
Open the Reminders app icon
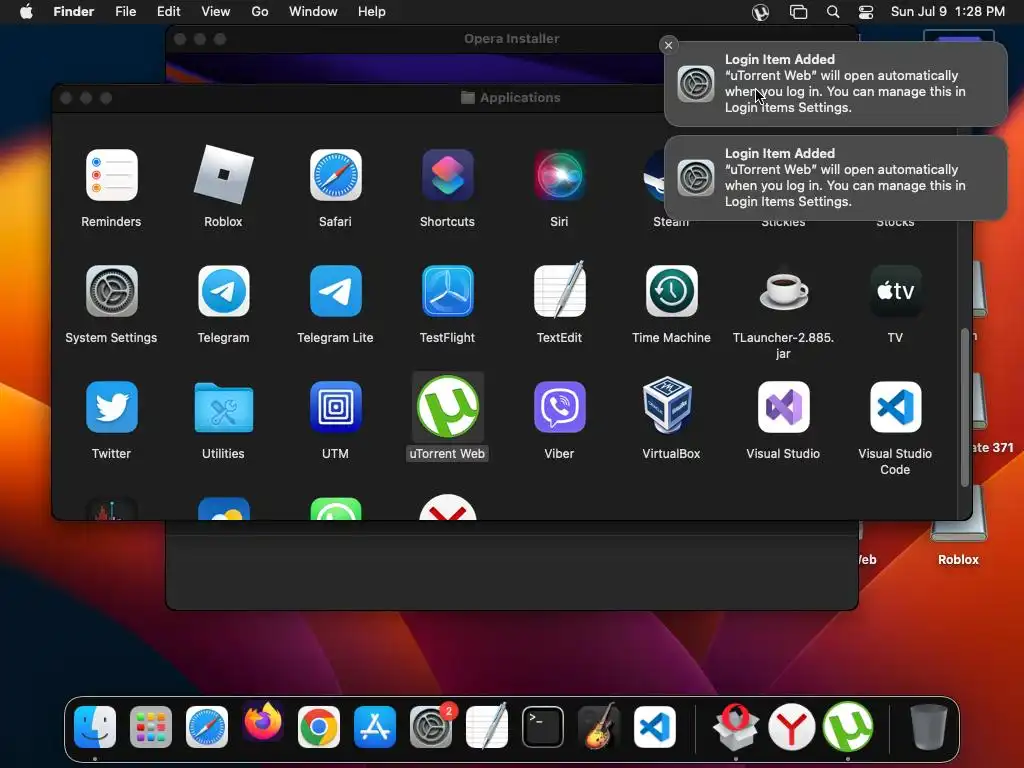[112, 175]
